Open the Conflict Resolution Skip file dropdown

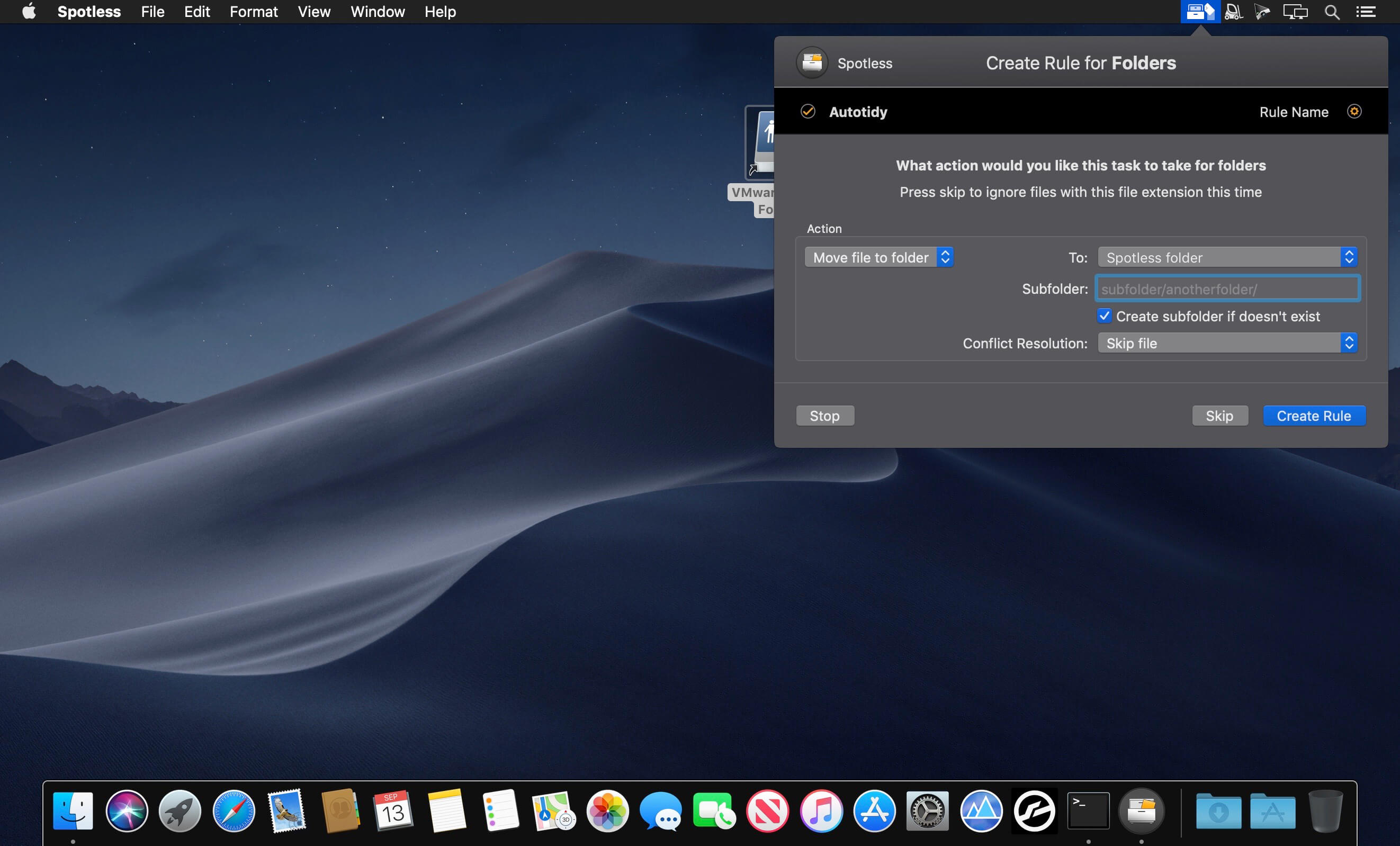(1228, 343)
